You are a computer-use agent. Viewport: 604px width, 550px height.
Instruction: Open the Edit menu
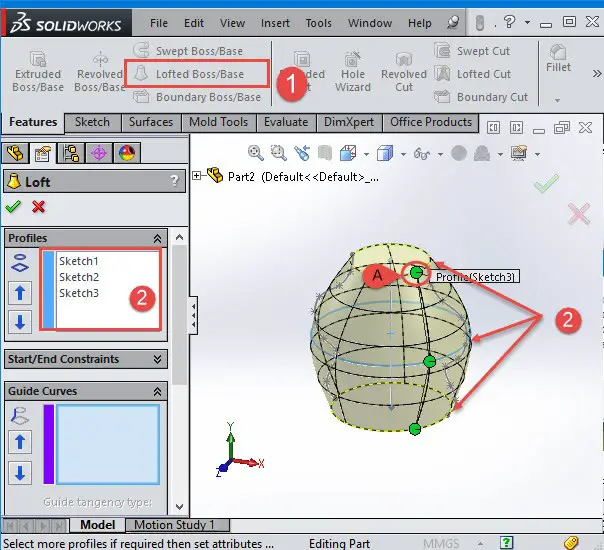coord(193,23)
